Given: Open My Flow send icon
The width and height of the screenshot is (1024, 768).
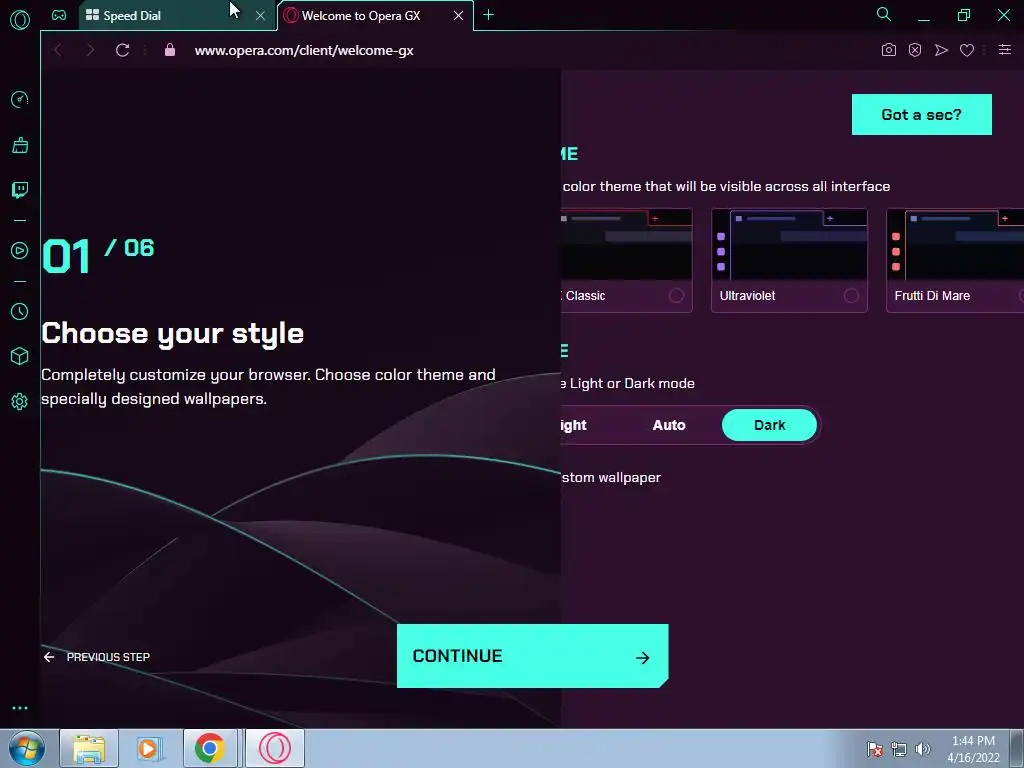Looking at the screenshot, I should coord(941,50).
